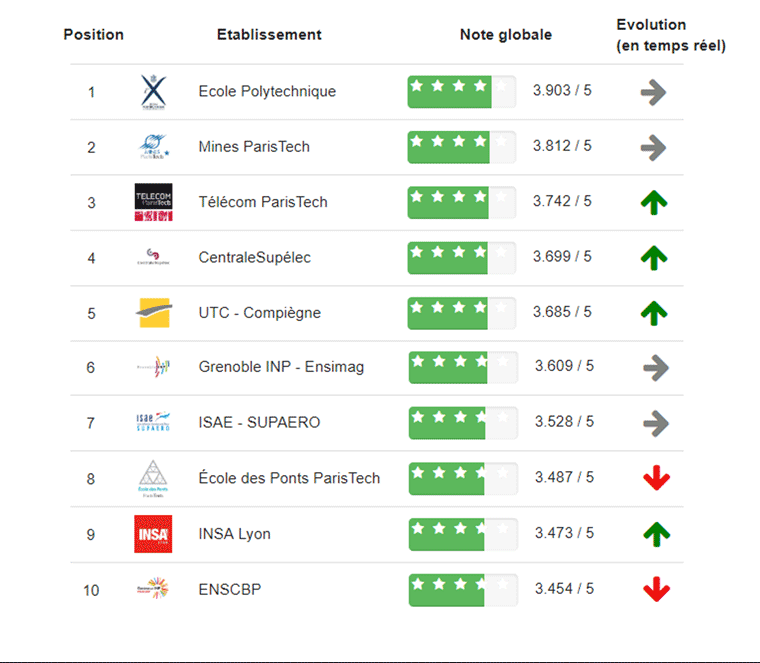Click green up arrow for CentraleSupélec
Screen dimensions: 760x663
click(654, 257)
